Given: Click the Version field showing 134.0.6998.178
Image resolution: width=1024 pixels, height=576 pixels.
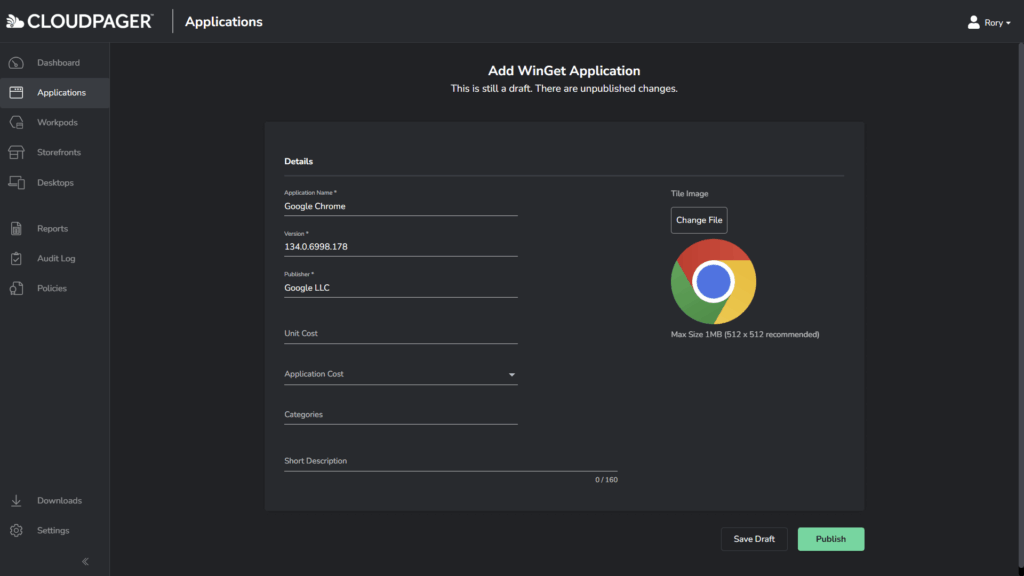Looking at the screenshot, I should [400, 247].
